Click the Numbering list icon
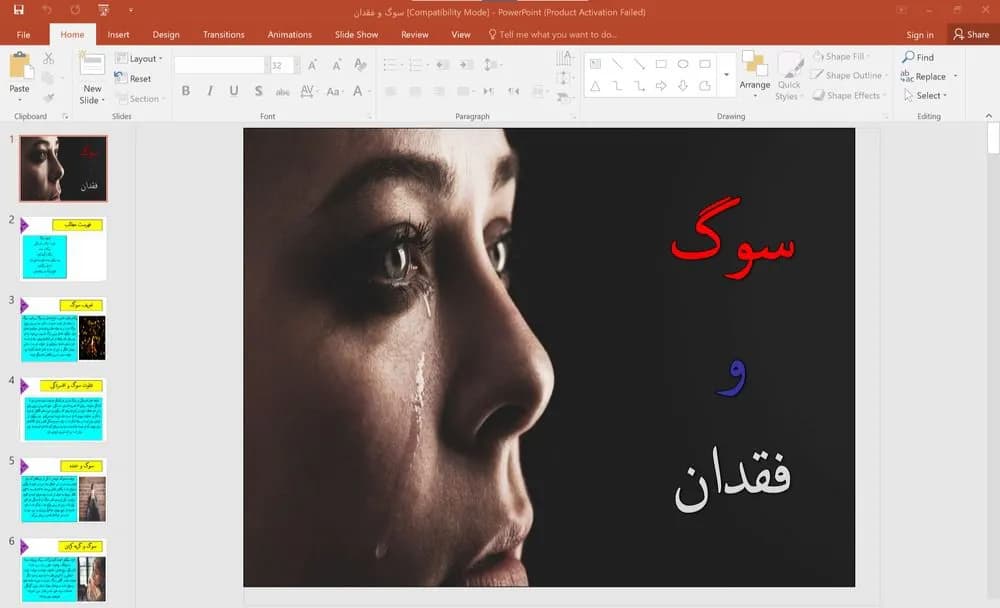 coord(418,65)
